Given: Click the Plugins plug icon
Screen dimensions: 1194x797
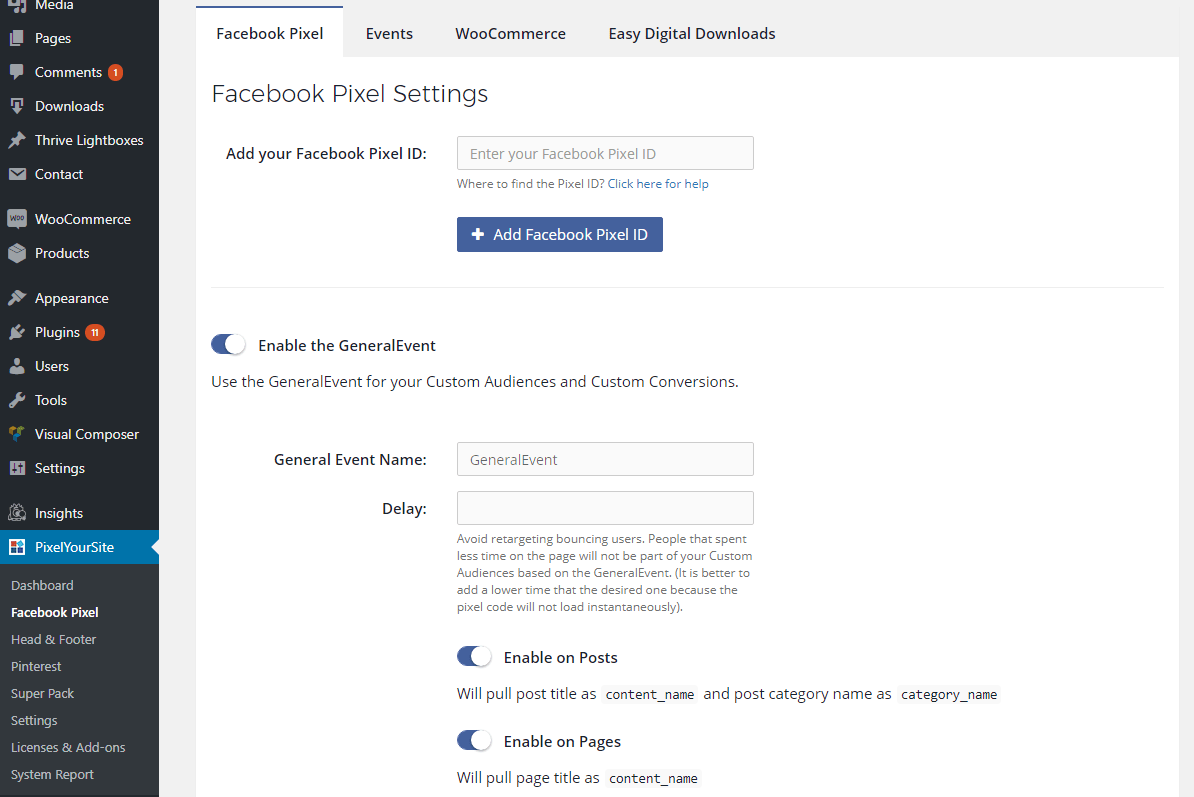Looking at the screenshot, I should (17, 333).
